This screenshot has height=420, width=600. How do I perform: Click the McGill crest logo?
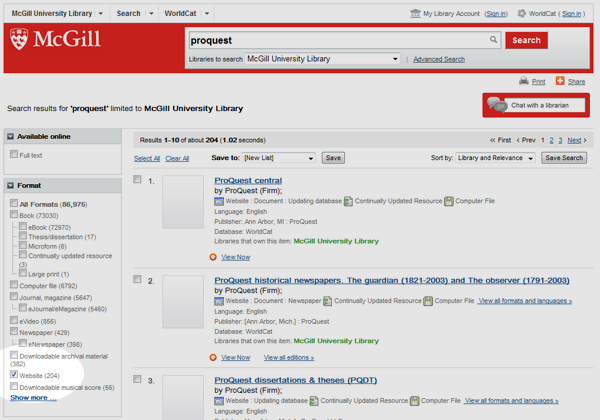click(19, 39)
